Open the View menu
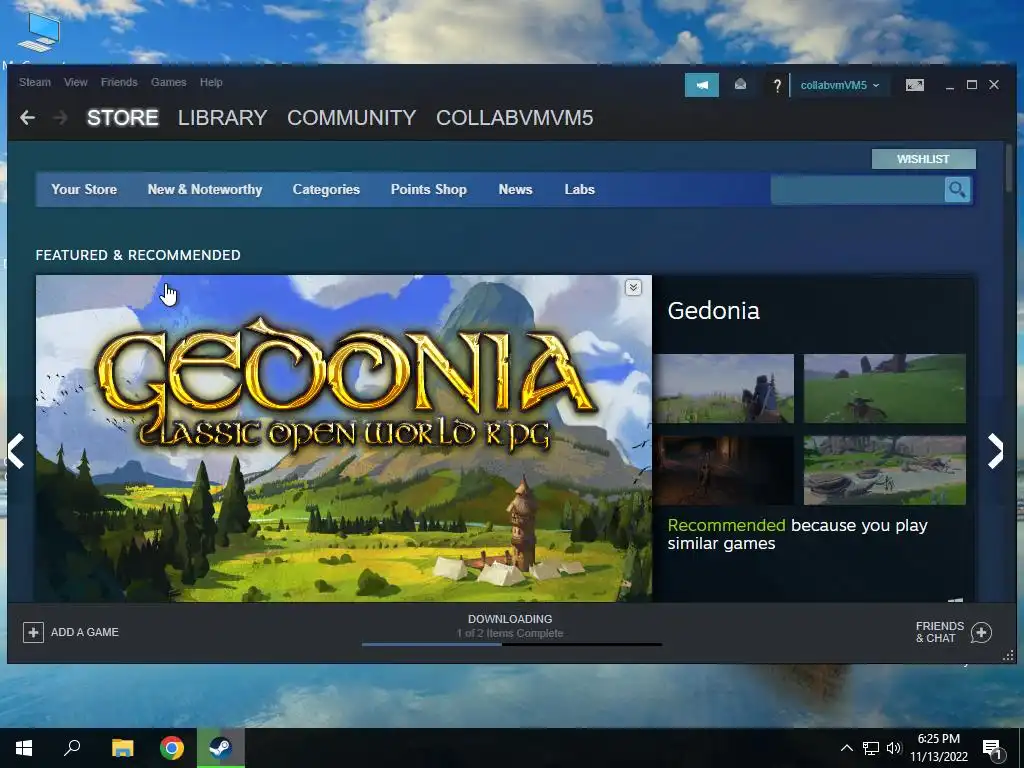The image size is (1024, 768). [x=76, y=82]
